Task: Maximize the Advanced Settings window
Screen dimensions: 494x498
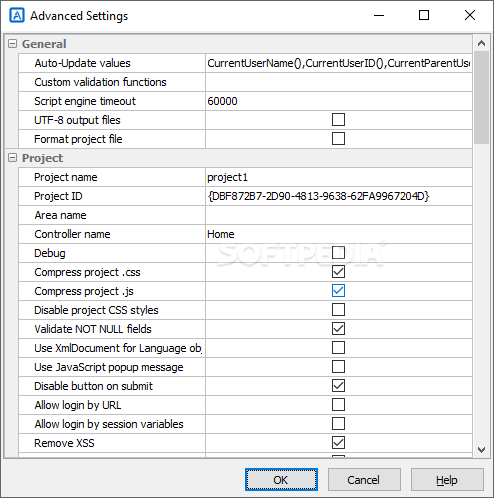Action: [x=424, y=15]
